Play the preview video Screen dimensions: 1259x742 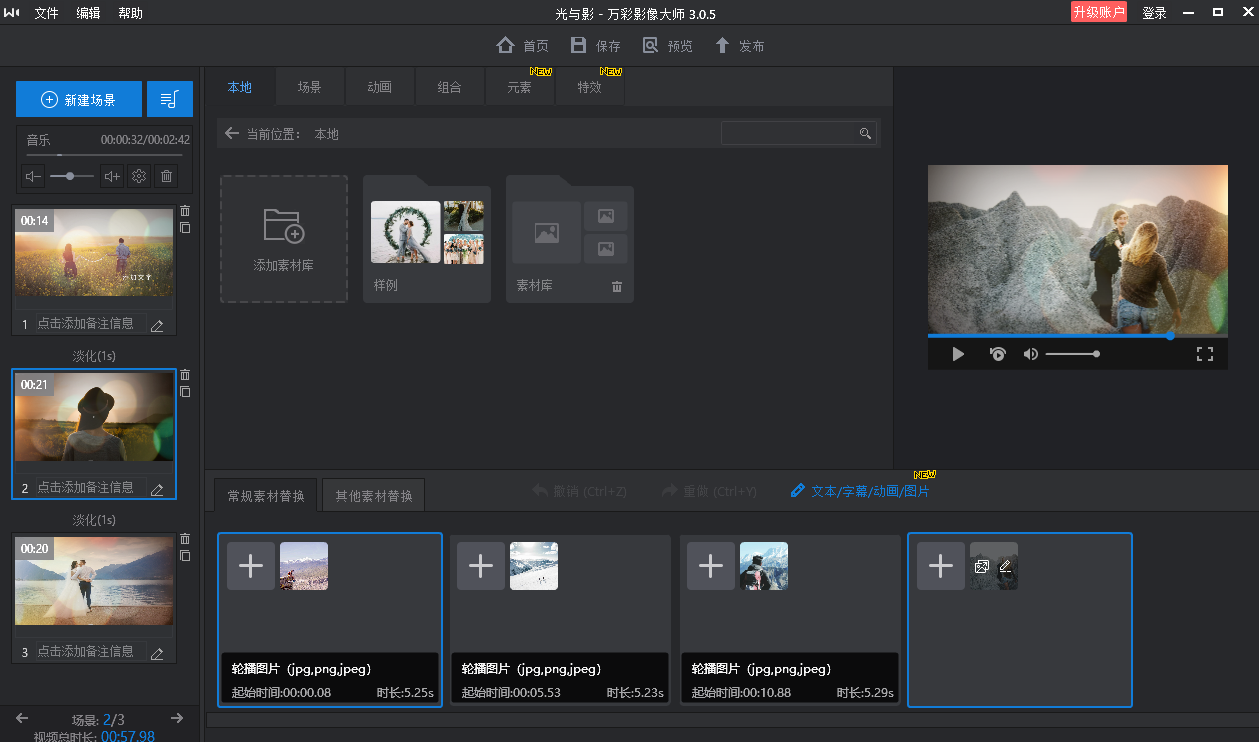958,354
